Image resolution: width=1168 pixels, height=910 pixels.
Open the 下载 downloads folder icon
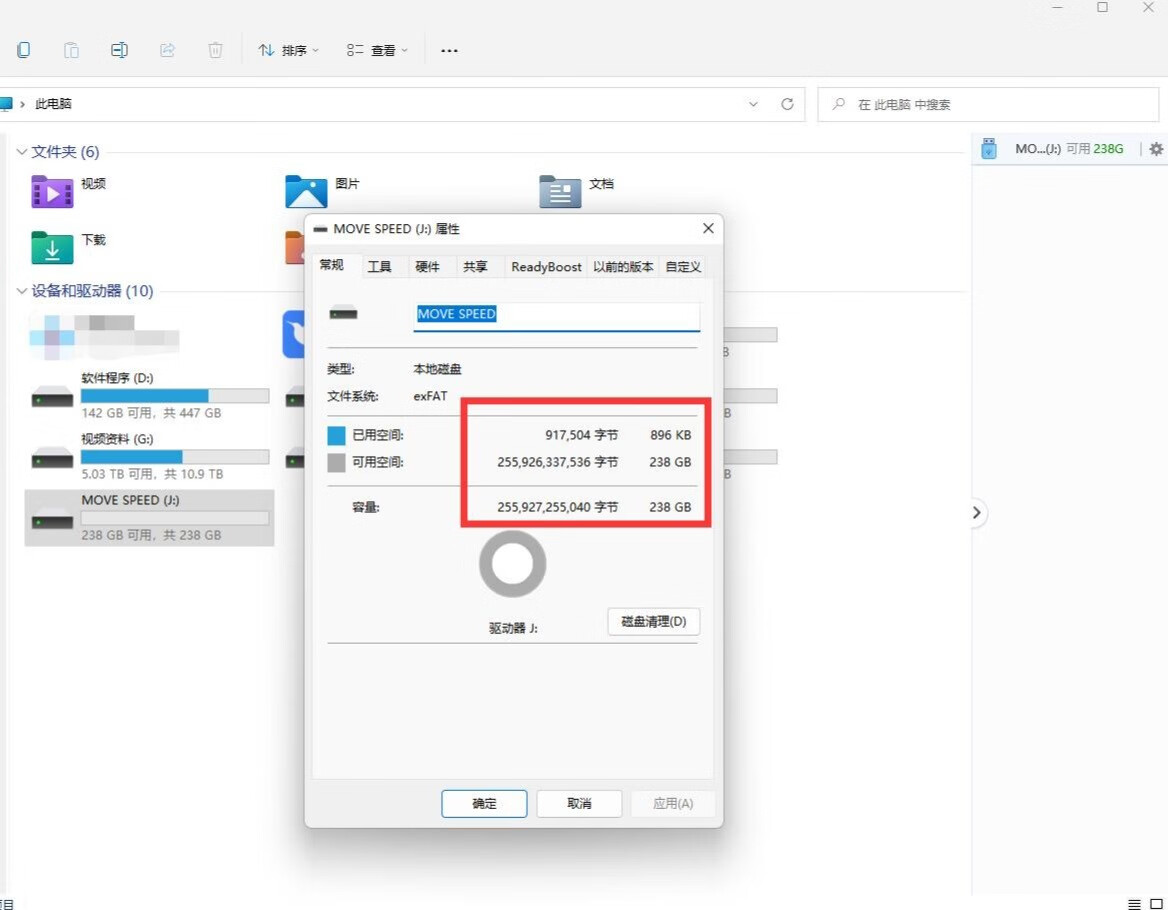(52, 248)
